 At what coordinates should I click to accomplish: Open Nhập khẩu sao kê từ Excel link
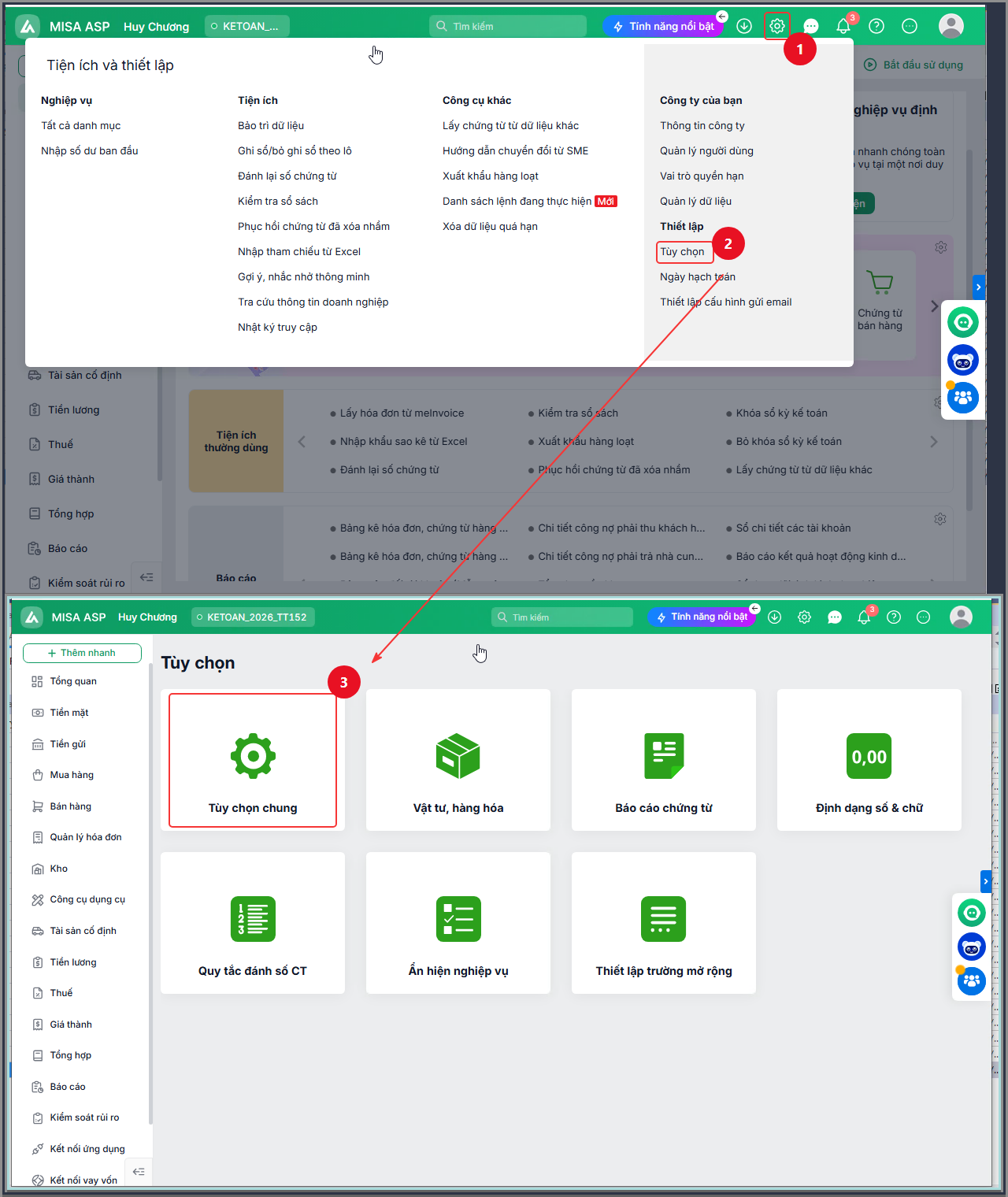(x=403, y=442)
